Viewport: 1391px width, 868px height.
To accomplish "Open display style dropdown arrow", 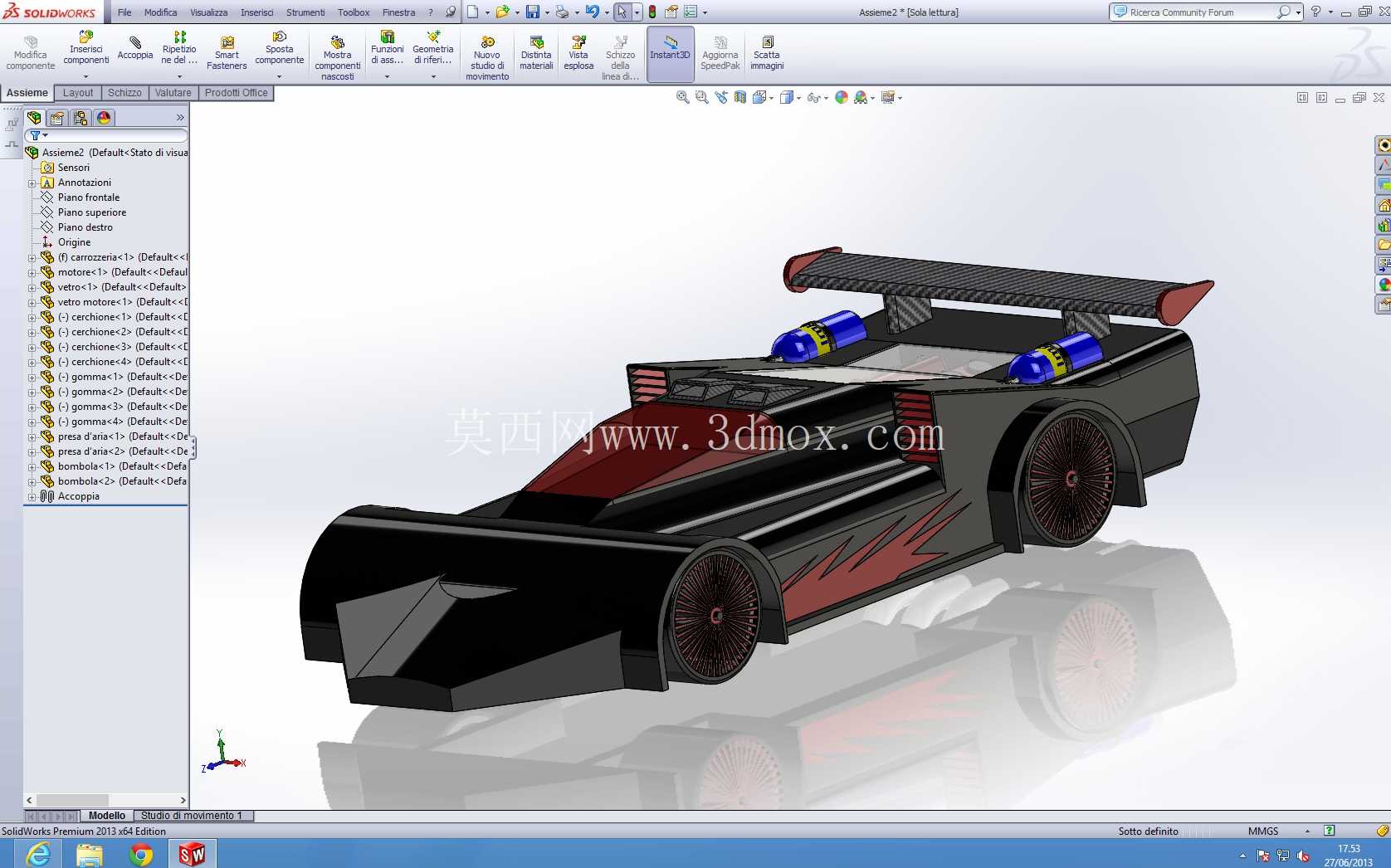I will pyautogui.click(x=799, y=98).
